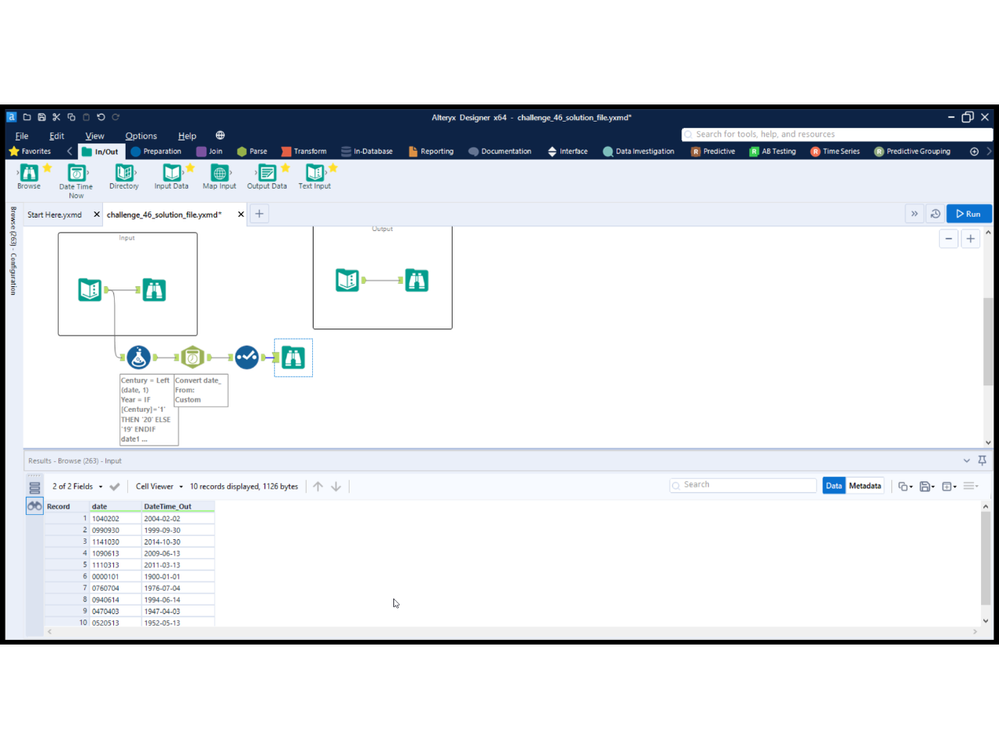
Task: Open the workflow run history icon
Action: click(x=935, y=214)
